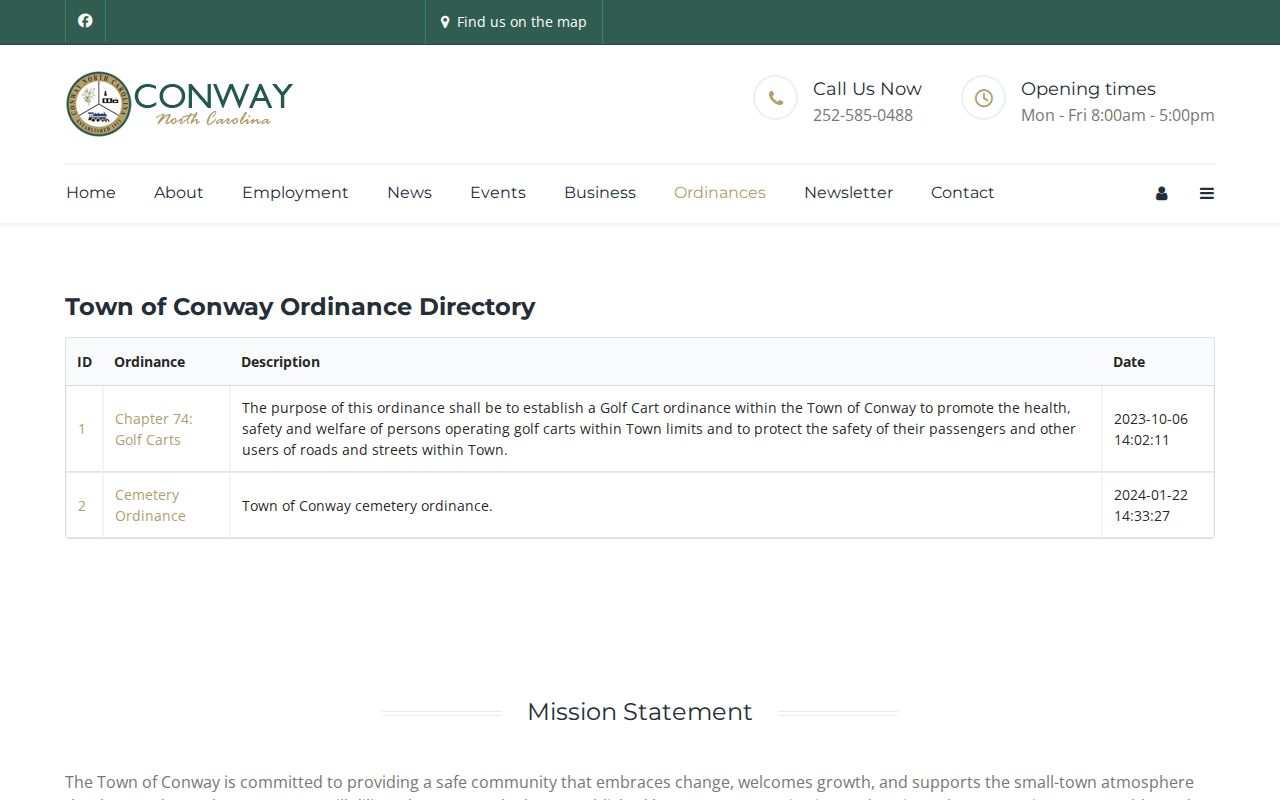
Task: Click the Mon - Fri 8:00am - 5:00pm hours
Action: [1118, 115]
